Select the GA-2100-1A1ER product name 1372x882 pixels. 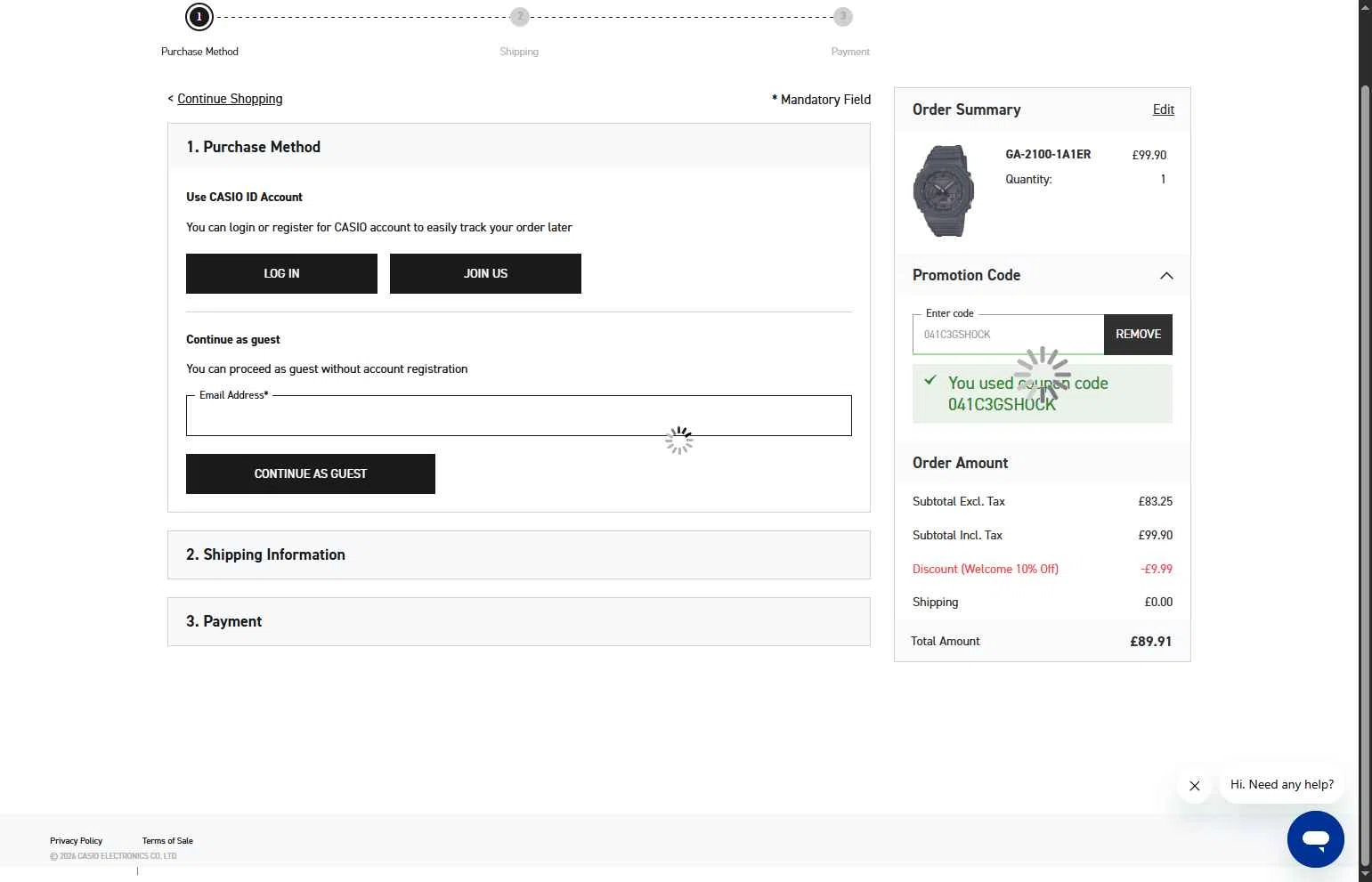tap(1048, 154)
